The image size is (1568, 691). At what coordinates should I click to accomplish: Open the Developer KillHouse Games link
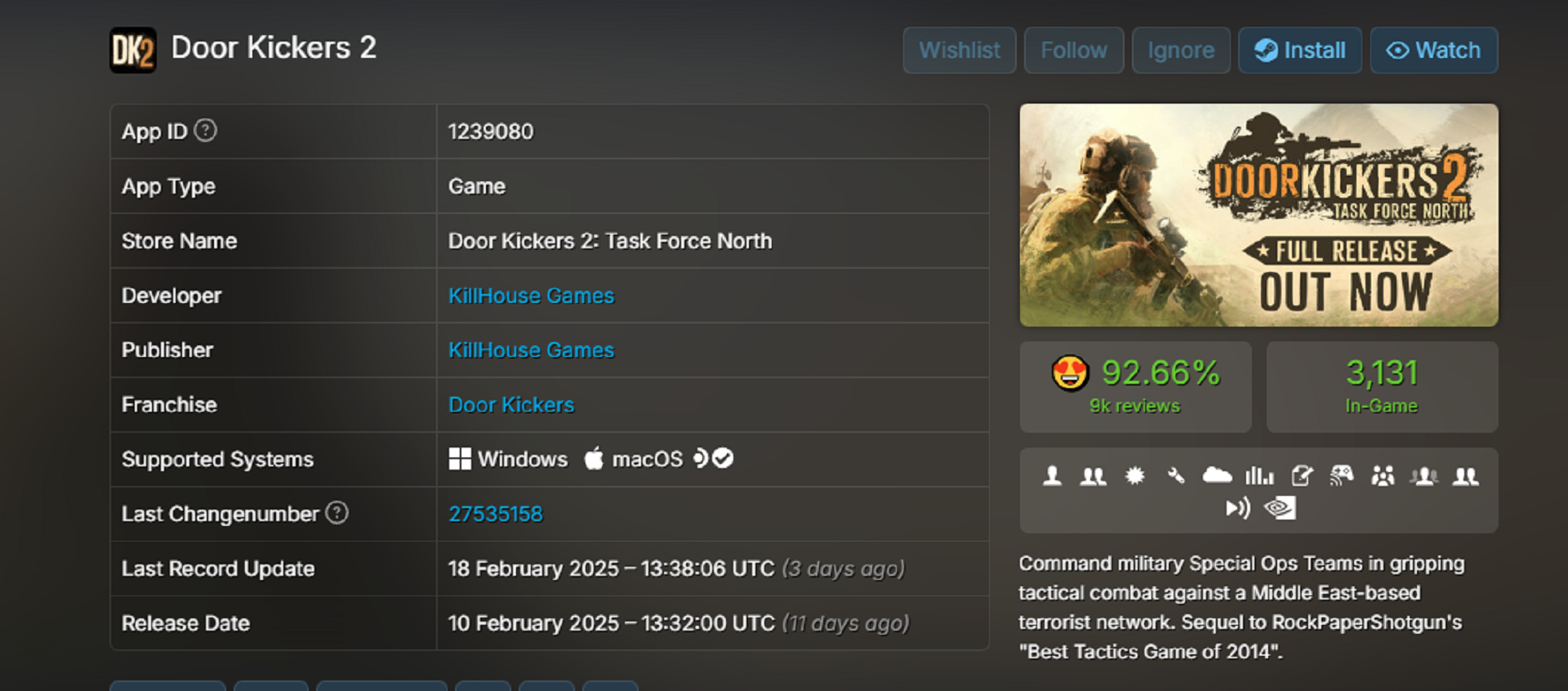pyautogui.click(x=531, y=296)
